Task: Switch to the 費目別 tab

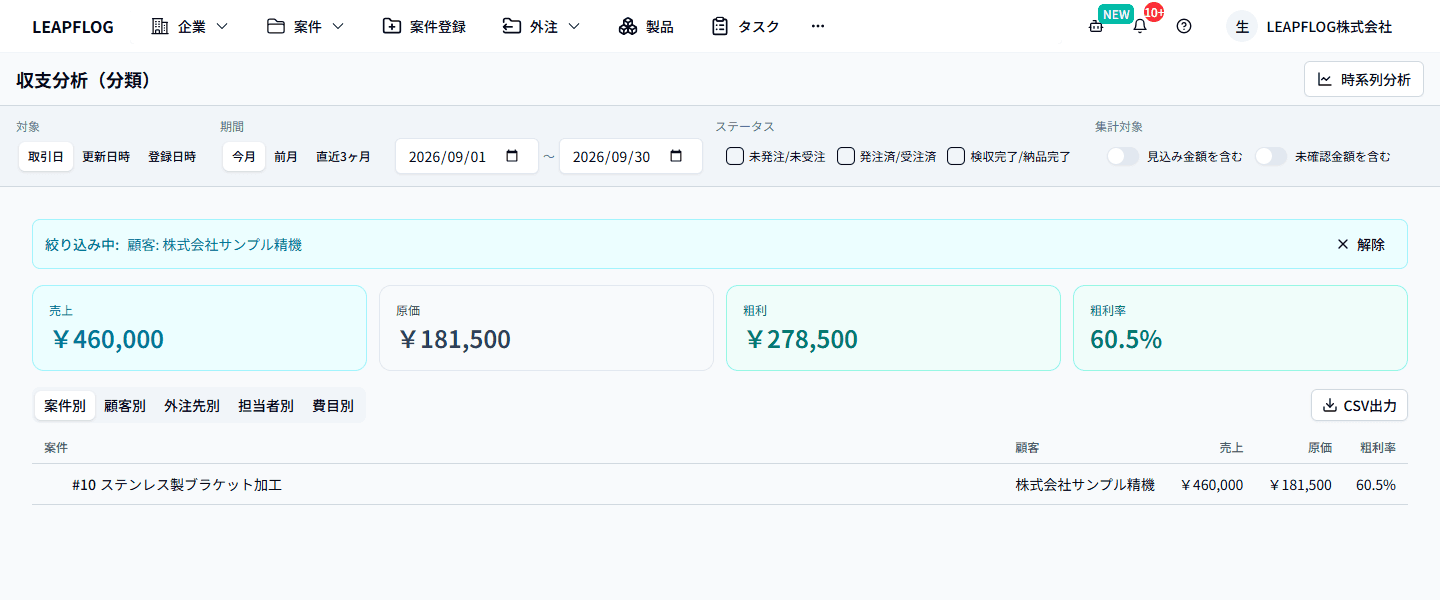Action: coord(333,405)
